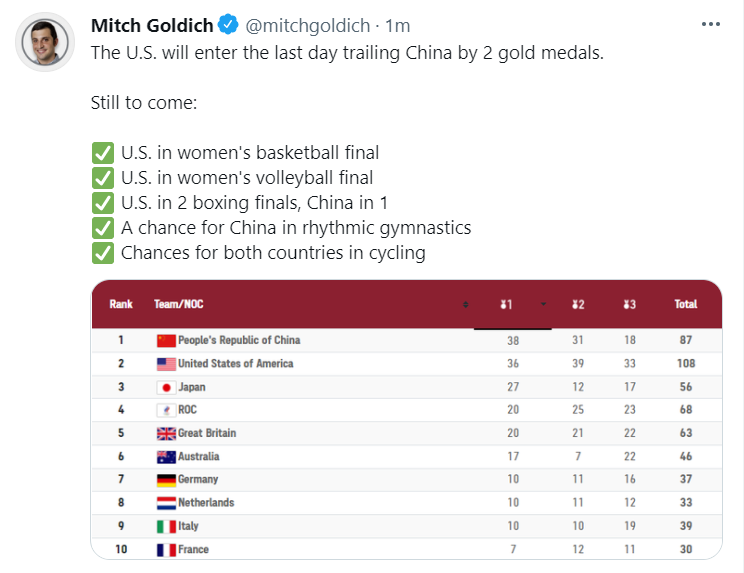Click the blue verified badge icon
This screenshot has height=573, width=744.
pyautogui.click(x=228, y=25)
